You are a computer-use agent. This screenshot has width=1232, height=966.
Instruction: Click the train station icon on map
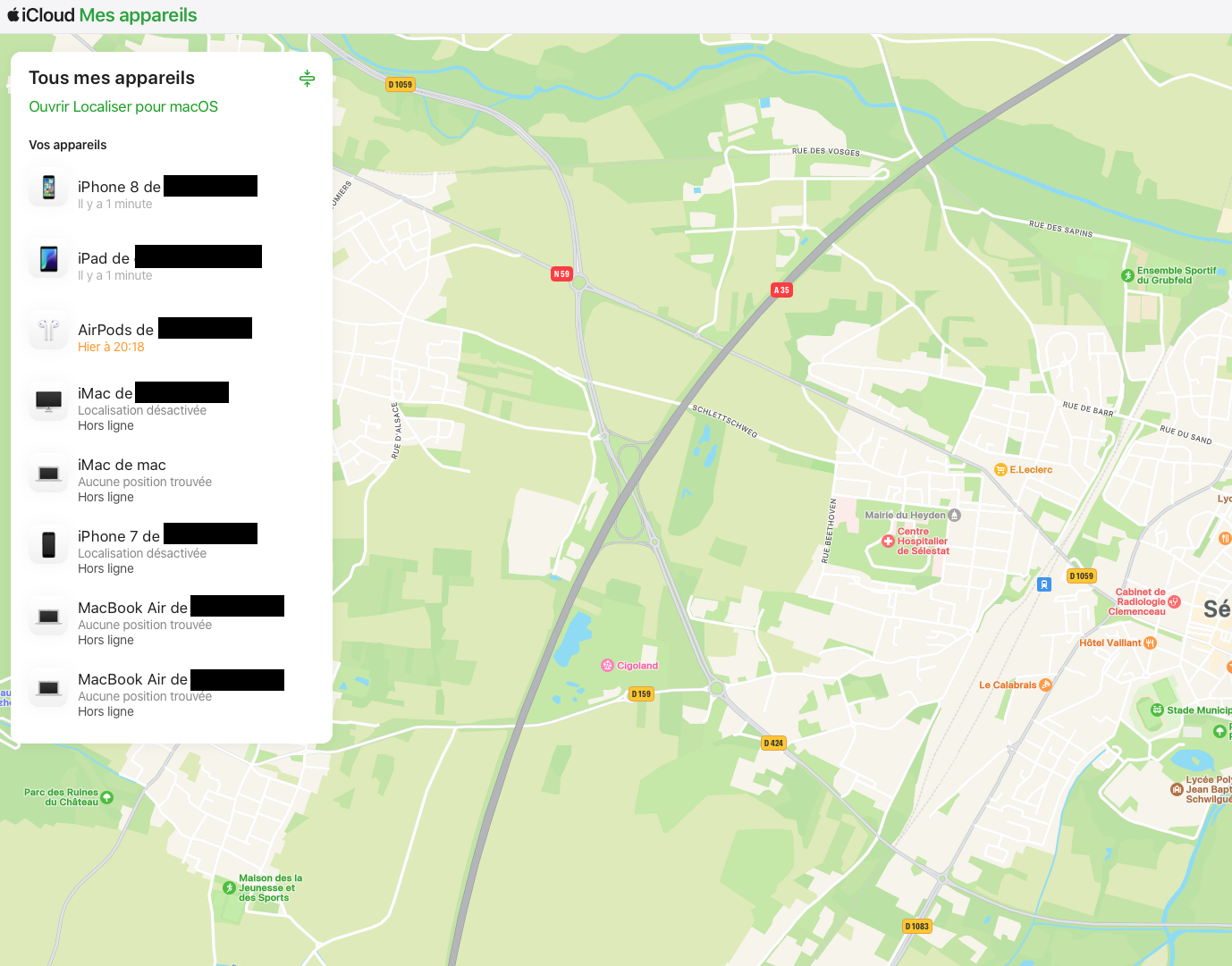click(1043, 584)
